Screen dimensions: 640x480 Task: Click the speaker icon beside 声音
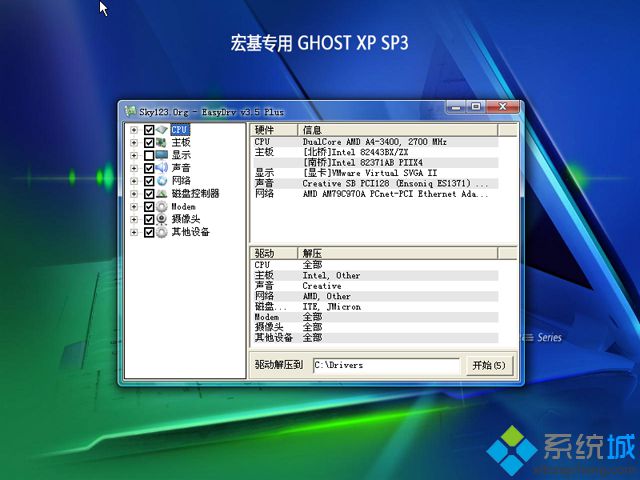point(162,168)
